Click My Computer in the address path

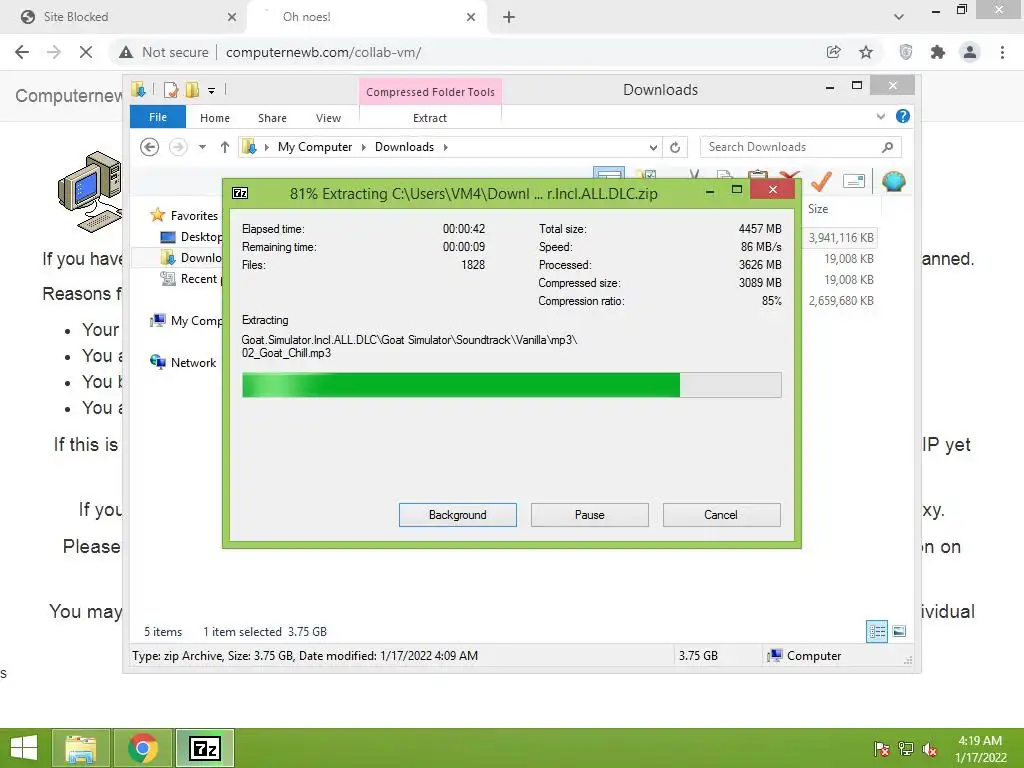point(315,147)
